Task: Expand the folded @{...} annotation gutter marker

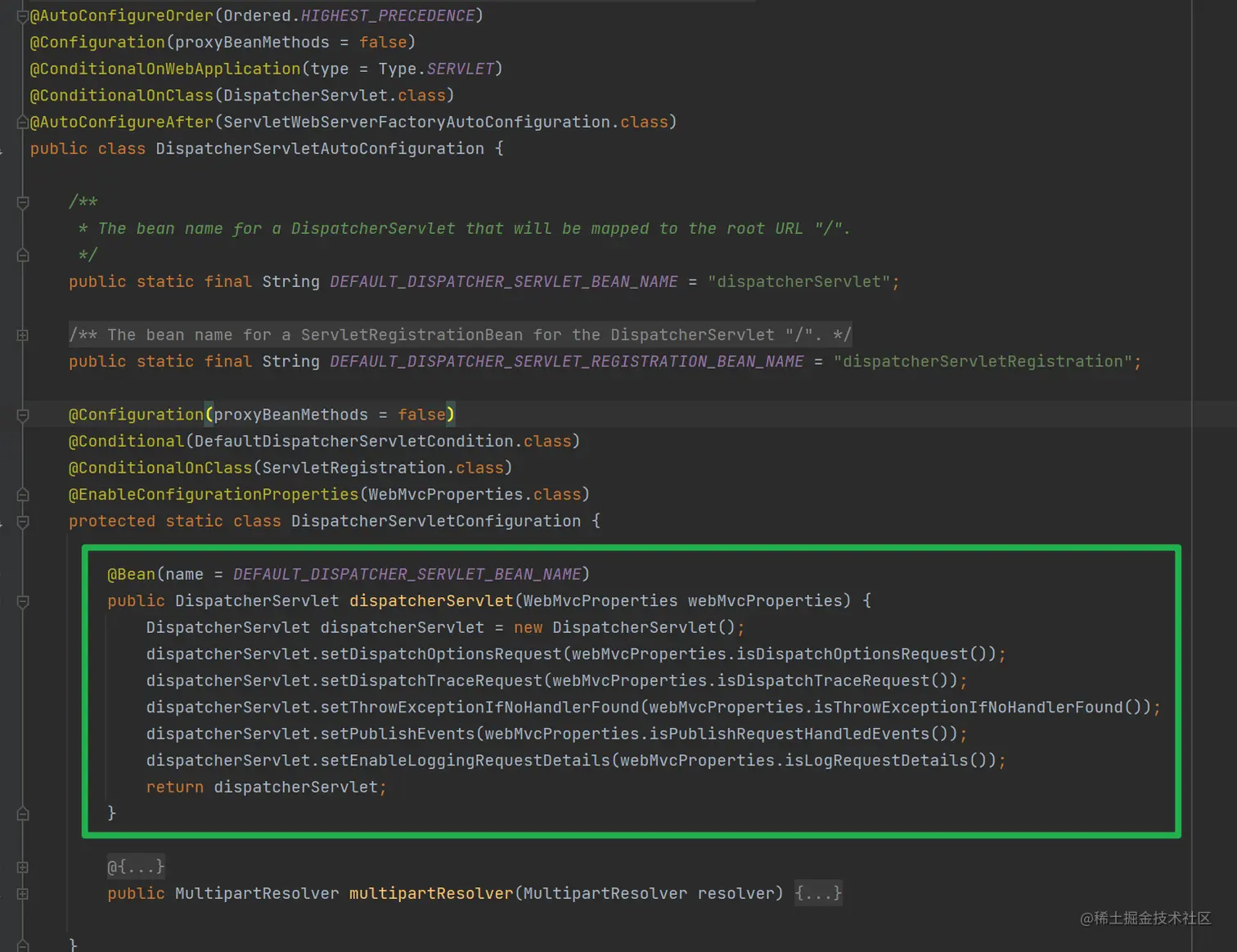Action: tap(23, 867)
